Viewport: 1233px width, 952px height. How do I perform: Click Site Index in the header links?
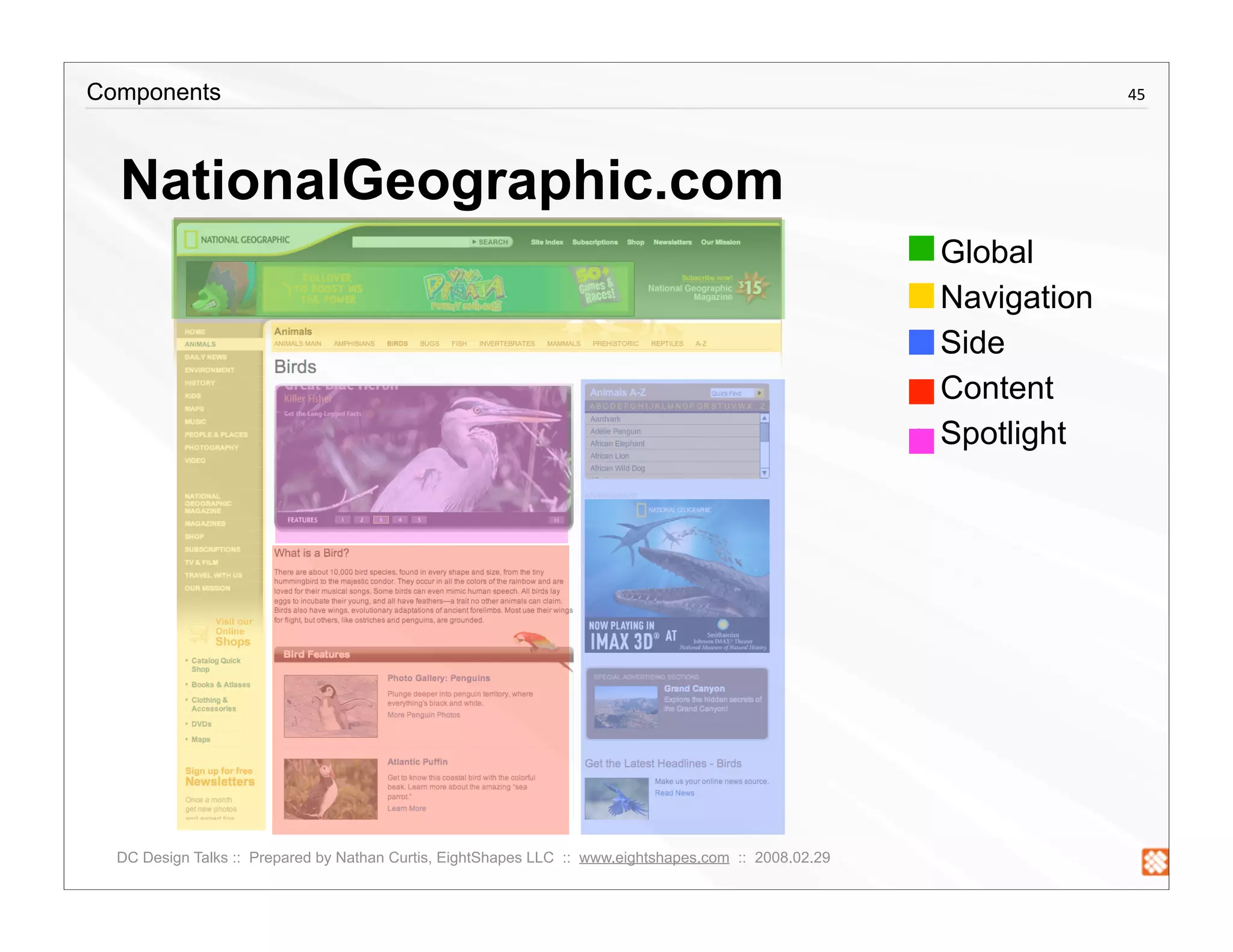[x=547, y=242]
